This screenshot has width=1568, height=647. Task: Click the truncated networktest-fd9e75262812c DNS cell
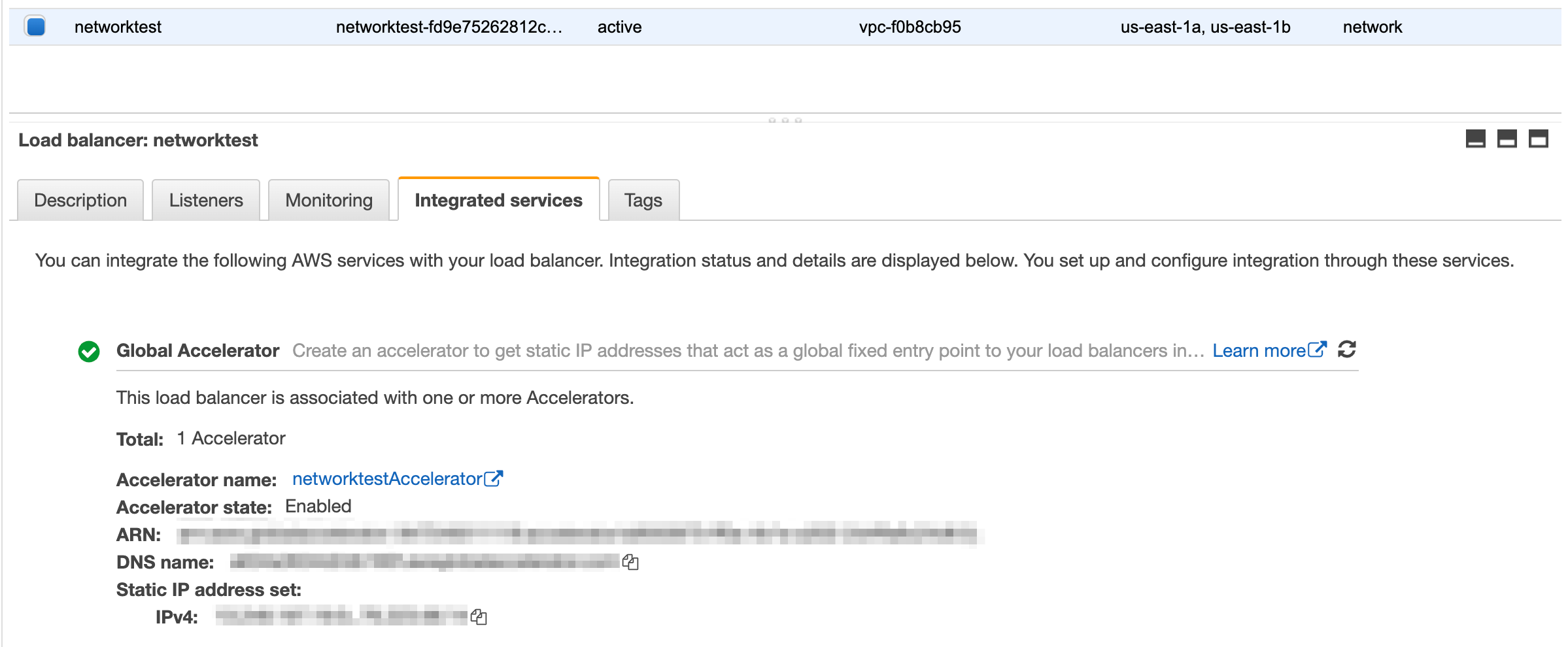(x=449, y=27)
